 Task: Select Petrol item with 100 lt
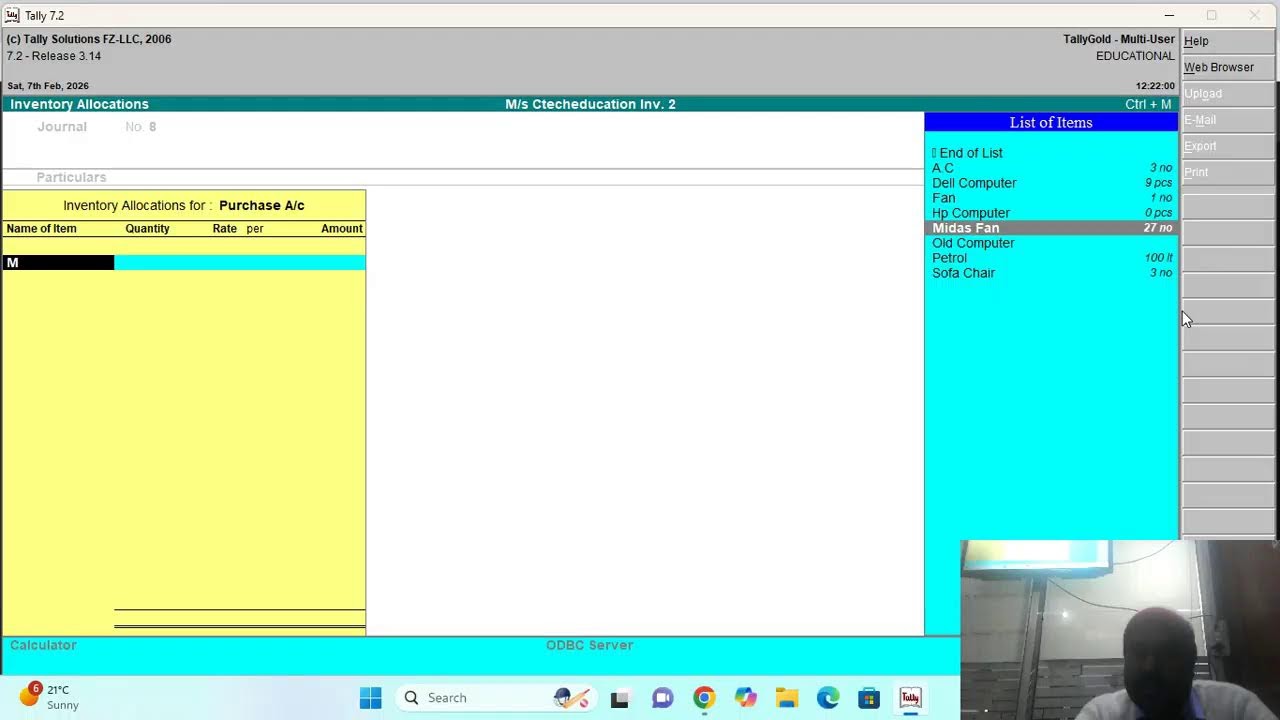click(1051, 258)
